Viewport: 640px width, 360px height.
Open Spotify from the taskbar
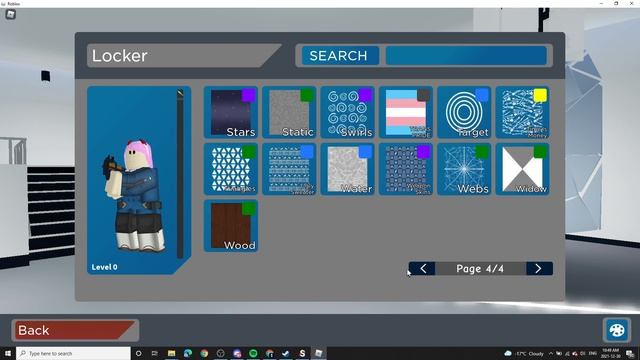253,353
